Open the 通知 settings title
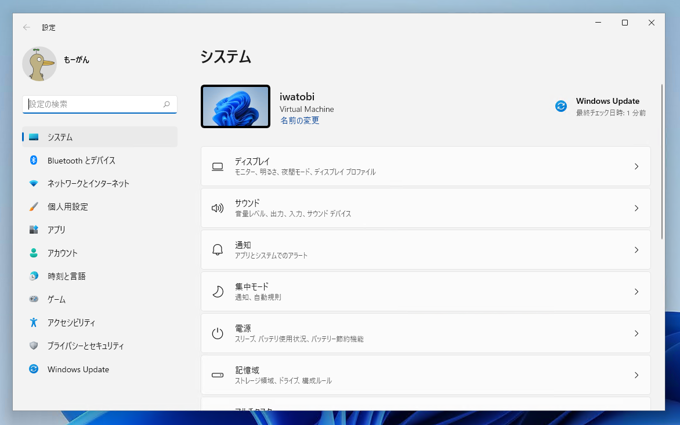Screen dimensions: 680x425 click(243, 245)
